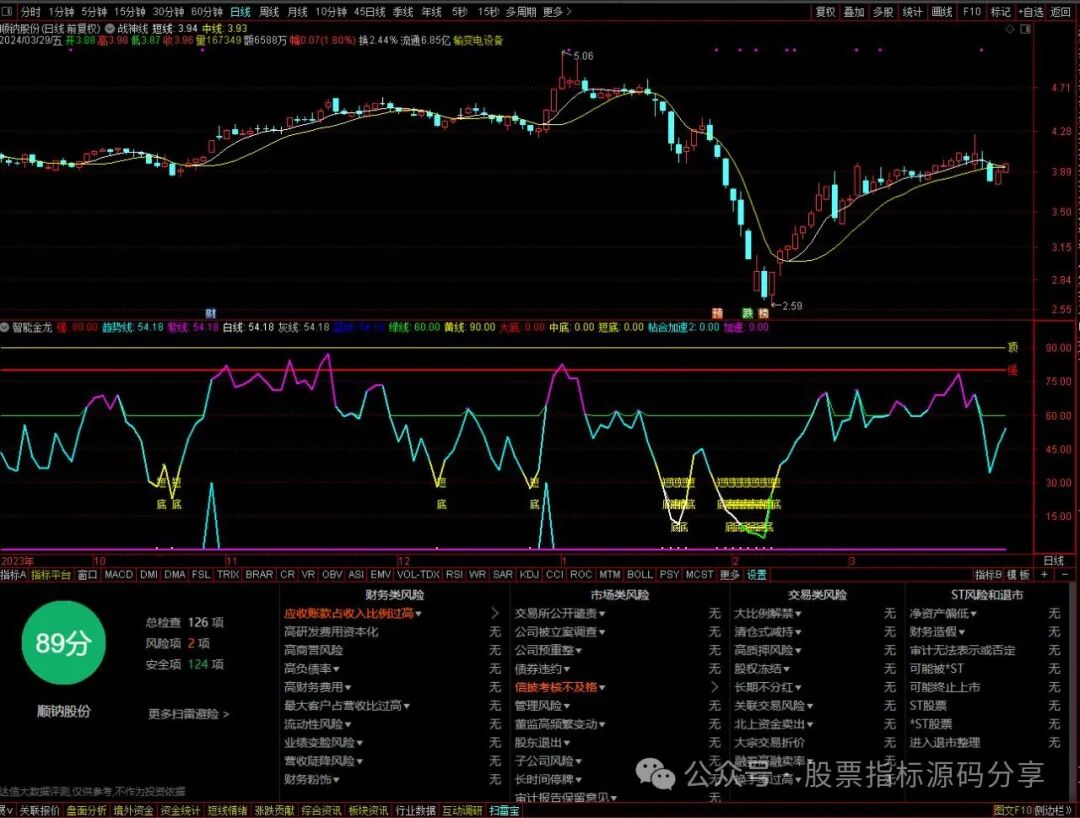Expand 大比例解禁 dropdown
1080x818 pixels.
pyautogui.click(x=768, y=613)
